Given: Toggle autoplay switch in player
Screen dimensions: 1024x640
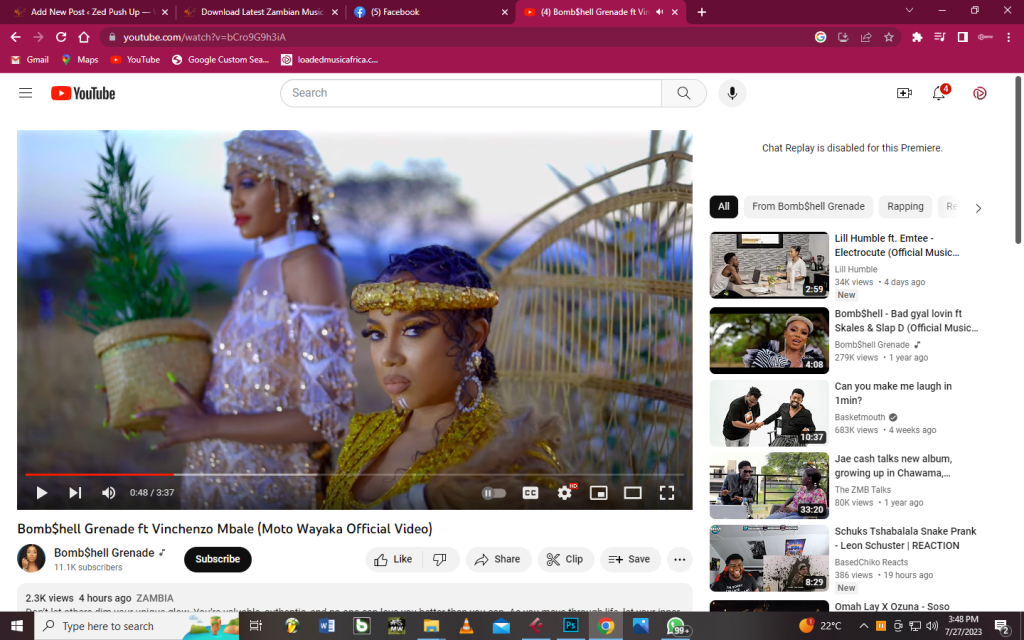Looking at the screenshot, I should pyautogui.click(x=494, y=492).
